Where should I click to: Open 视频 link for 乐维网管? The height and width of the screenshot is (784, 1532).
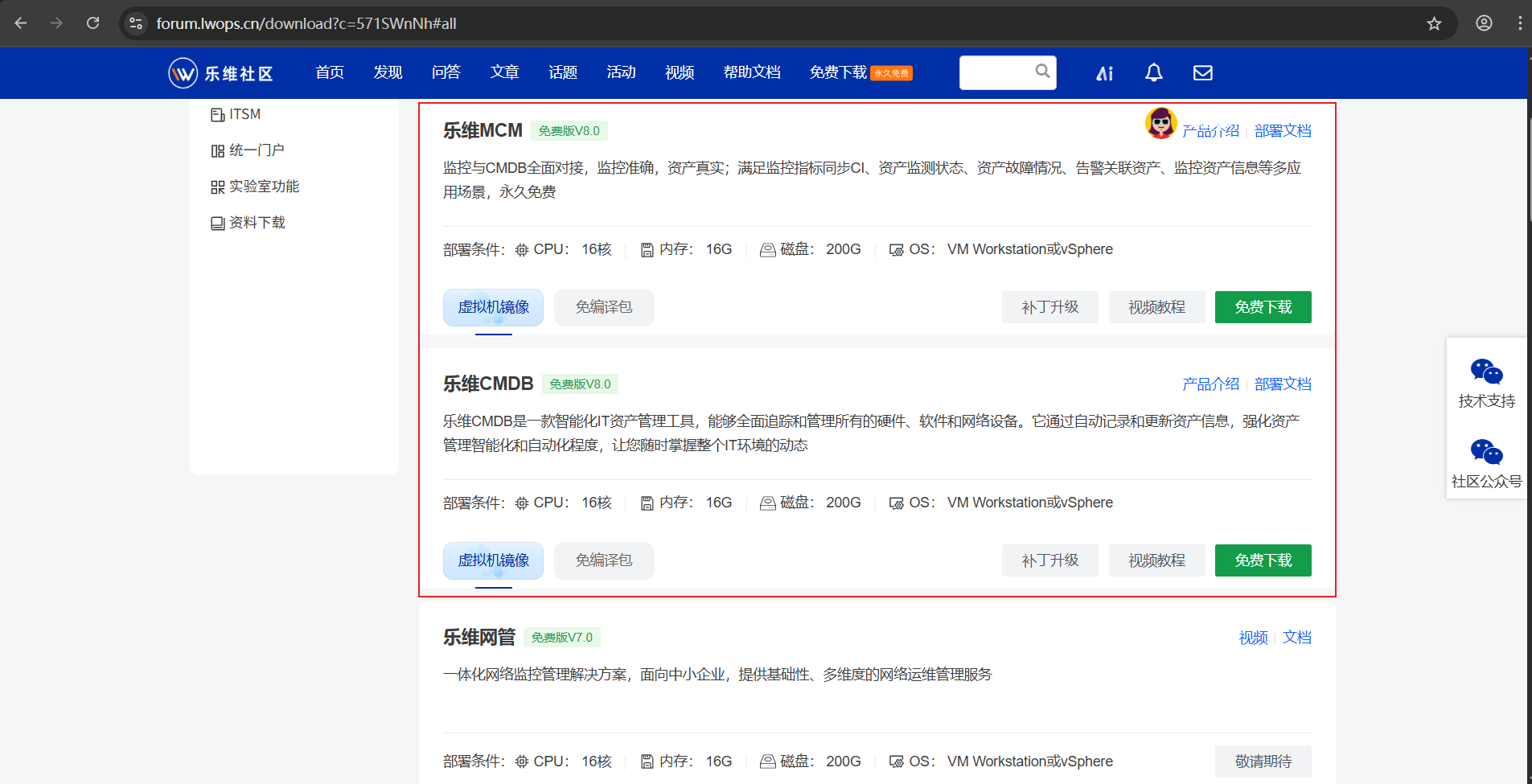click(1253, 638)
